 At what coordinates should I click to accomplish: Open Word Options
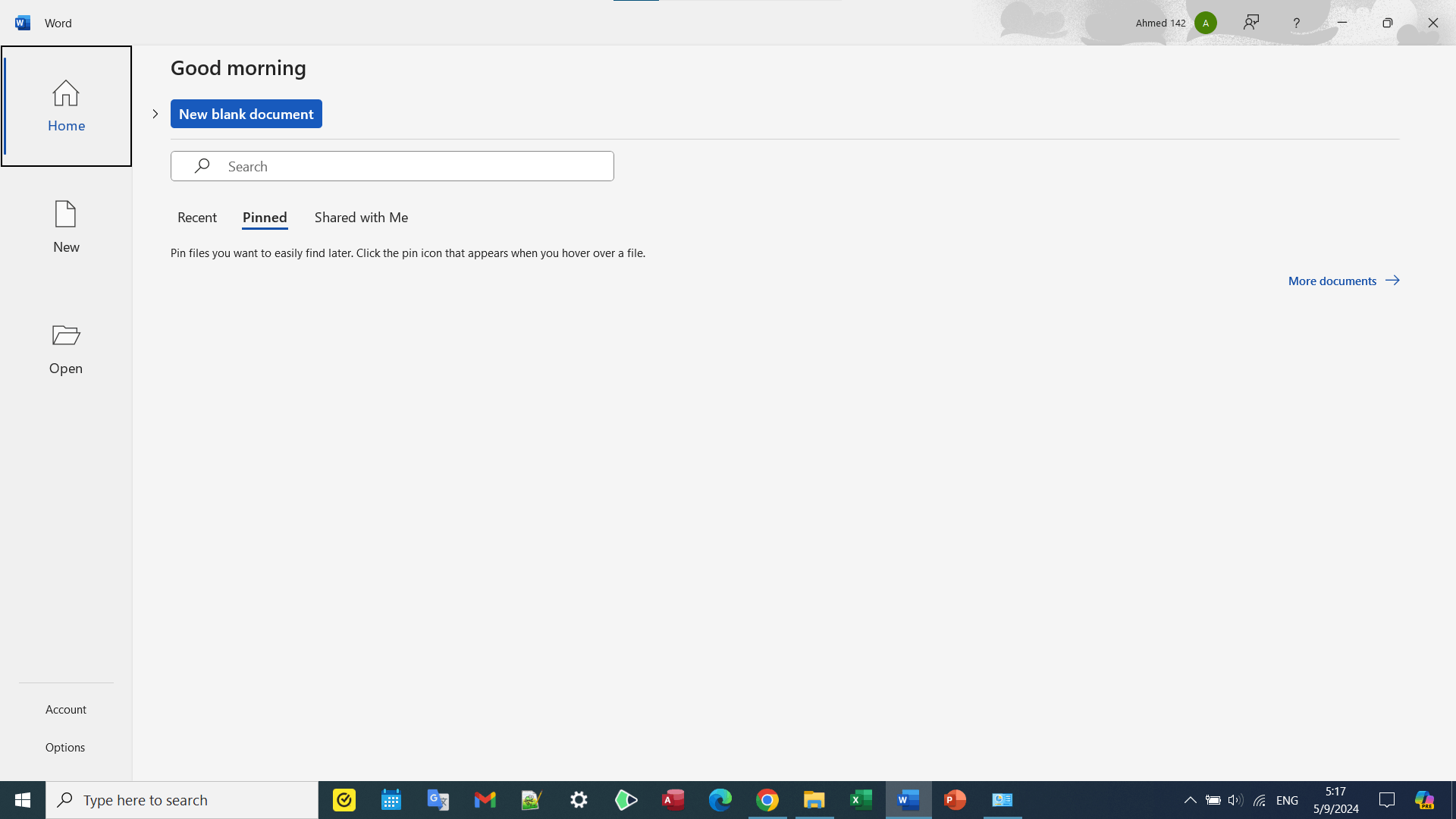(x=65, y=747)
